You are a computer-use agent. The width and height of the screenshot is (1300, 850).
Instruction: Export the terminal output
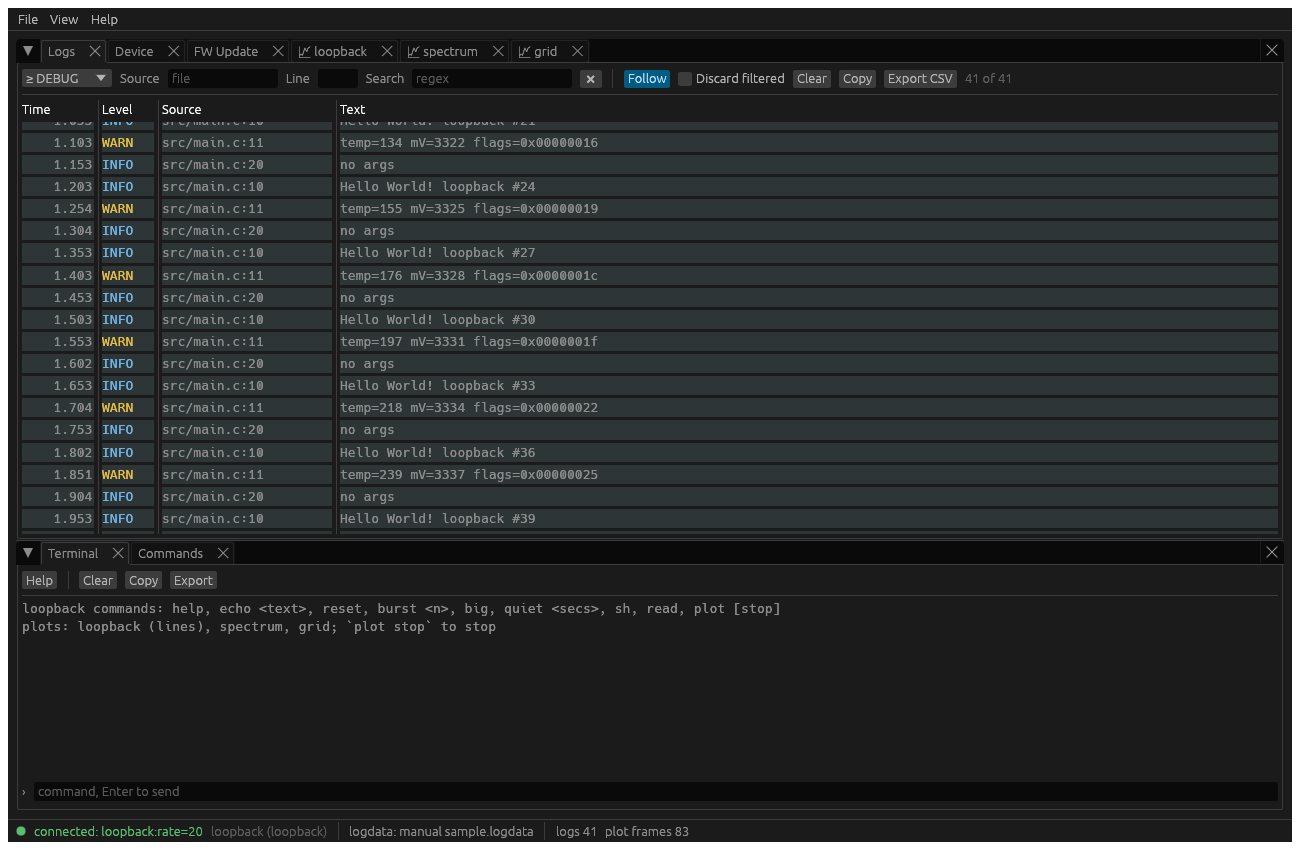click(193, 581)
